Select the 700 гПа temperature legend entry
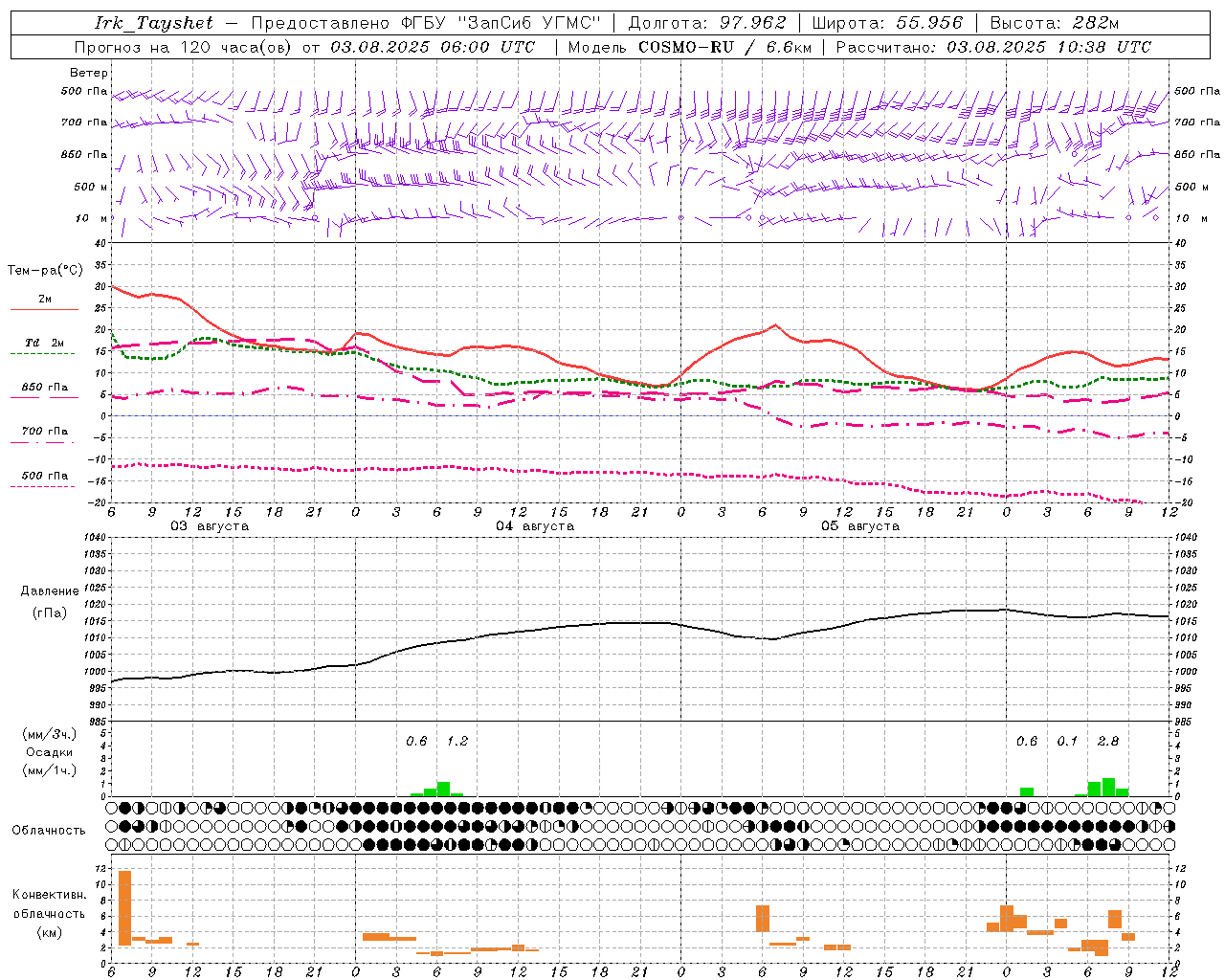Image resolution: width=1225 pixels, height=980 pixels. pos(45,431)
